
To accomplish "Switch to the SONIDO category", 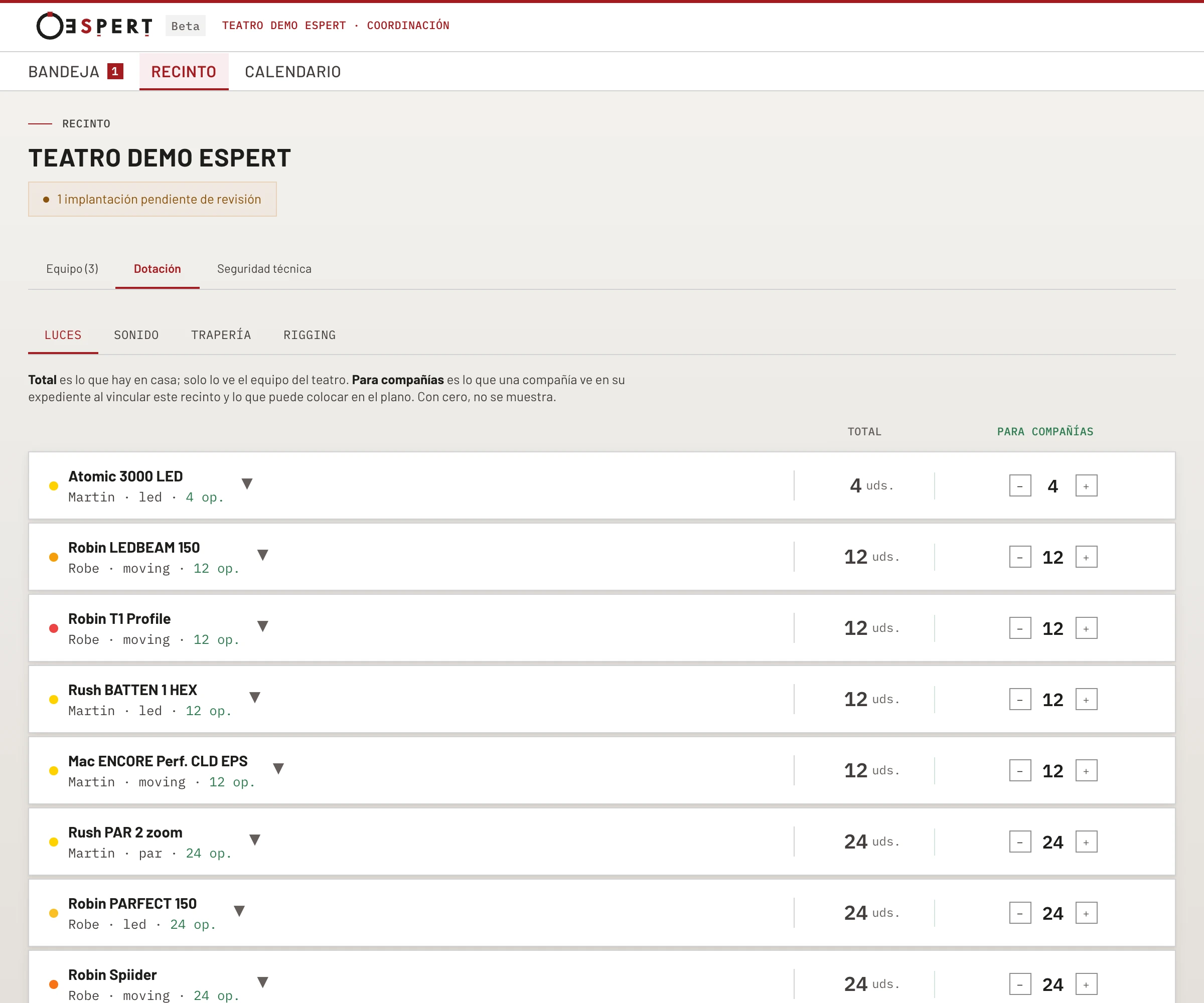I will [x=136, y=335].
